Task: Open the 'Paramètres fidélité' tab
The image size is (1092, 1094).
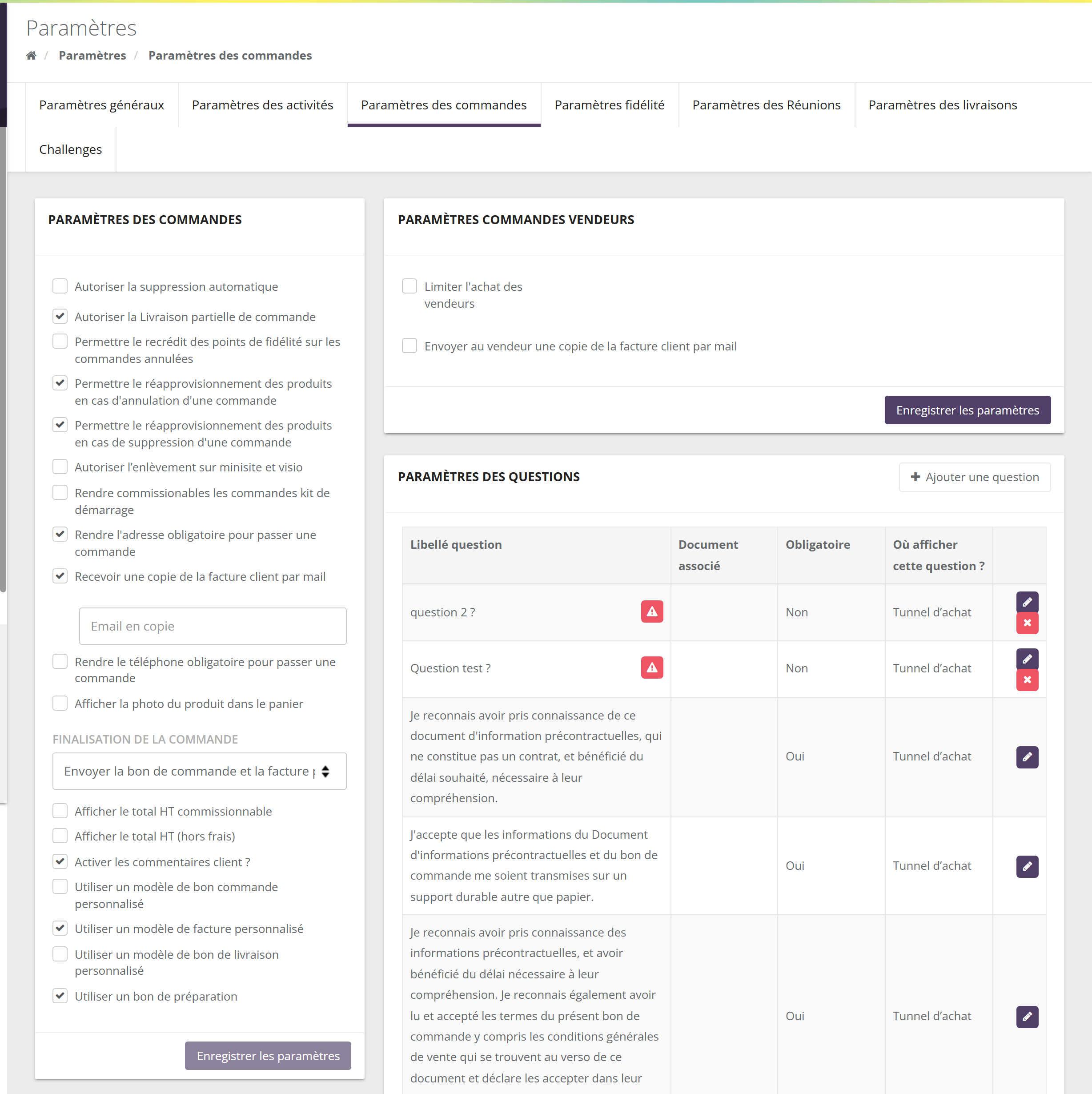Action: (x=609, y=105)
